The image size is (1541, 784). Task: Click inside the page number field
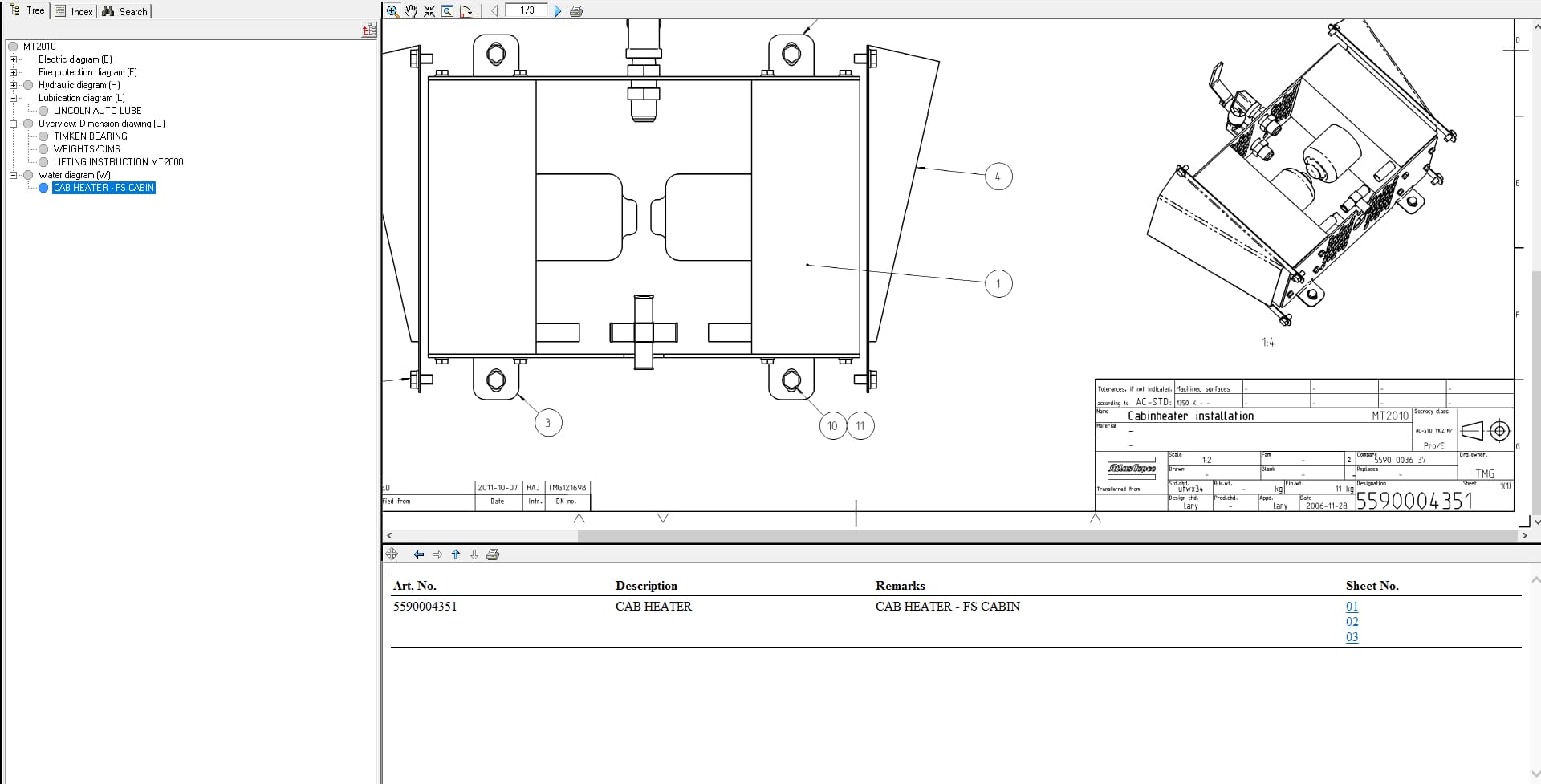[x=527, y=10]
